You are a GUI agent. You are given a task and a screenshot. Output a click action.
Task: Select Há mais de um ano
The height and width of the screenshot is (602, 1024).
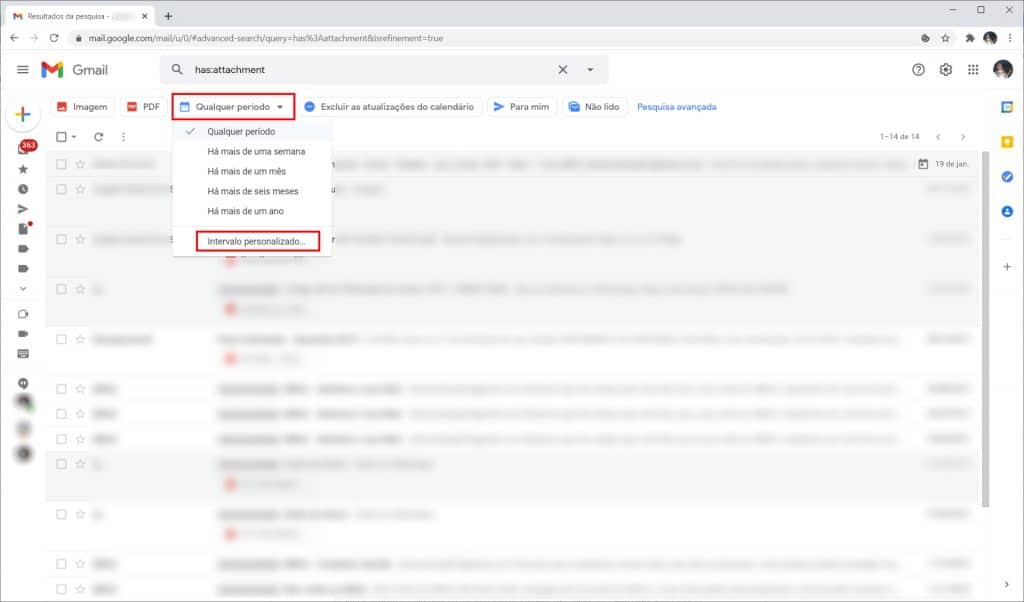point(252,211)
